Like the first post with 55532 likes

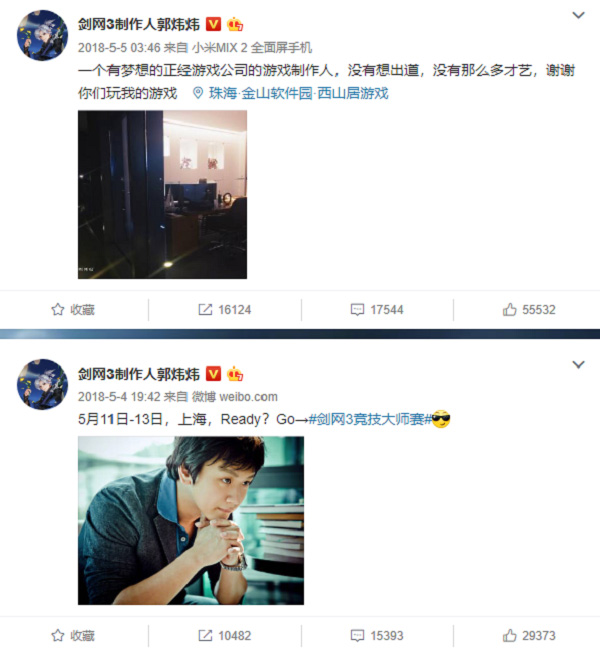tap(529, 310)
